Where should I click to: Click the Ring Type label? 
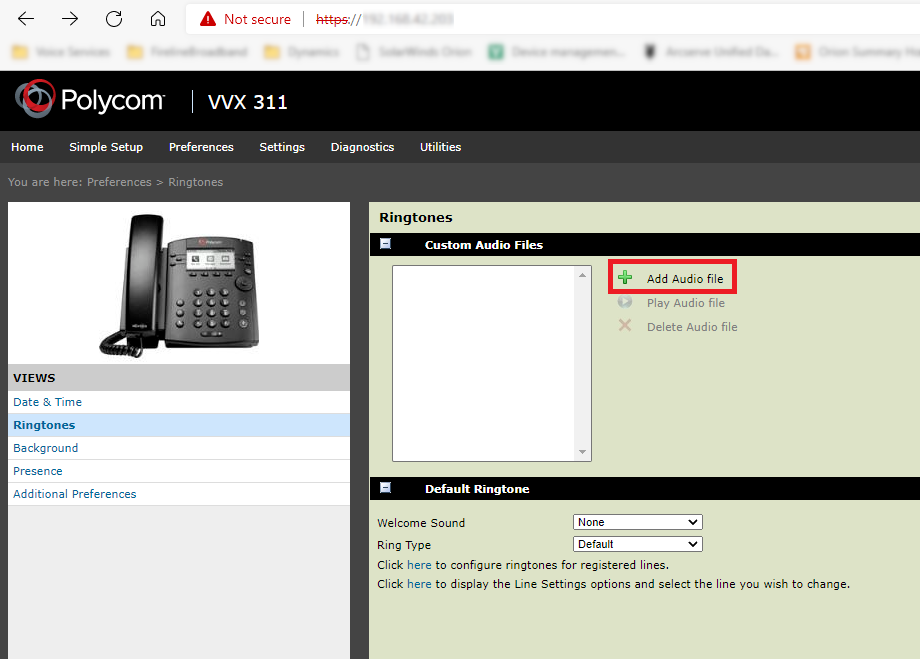pos(404,545)
